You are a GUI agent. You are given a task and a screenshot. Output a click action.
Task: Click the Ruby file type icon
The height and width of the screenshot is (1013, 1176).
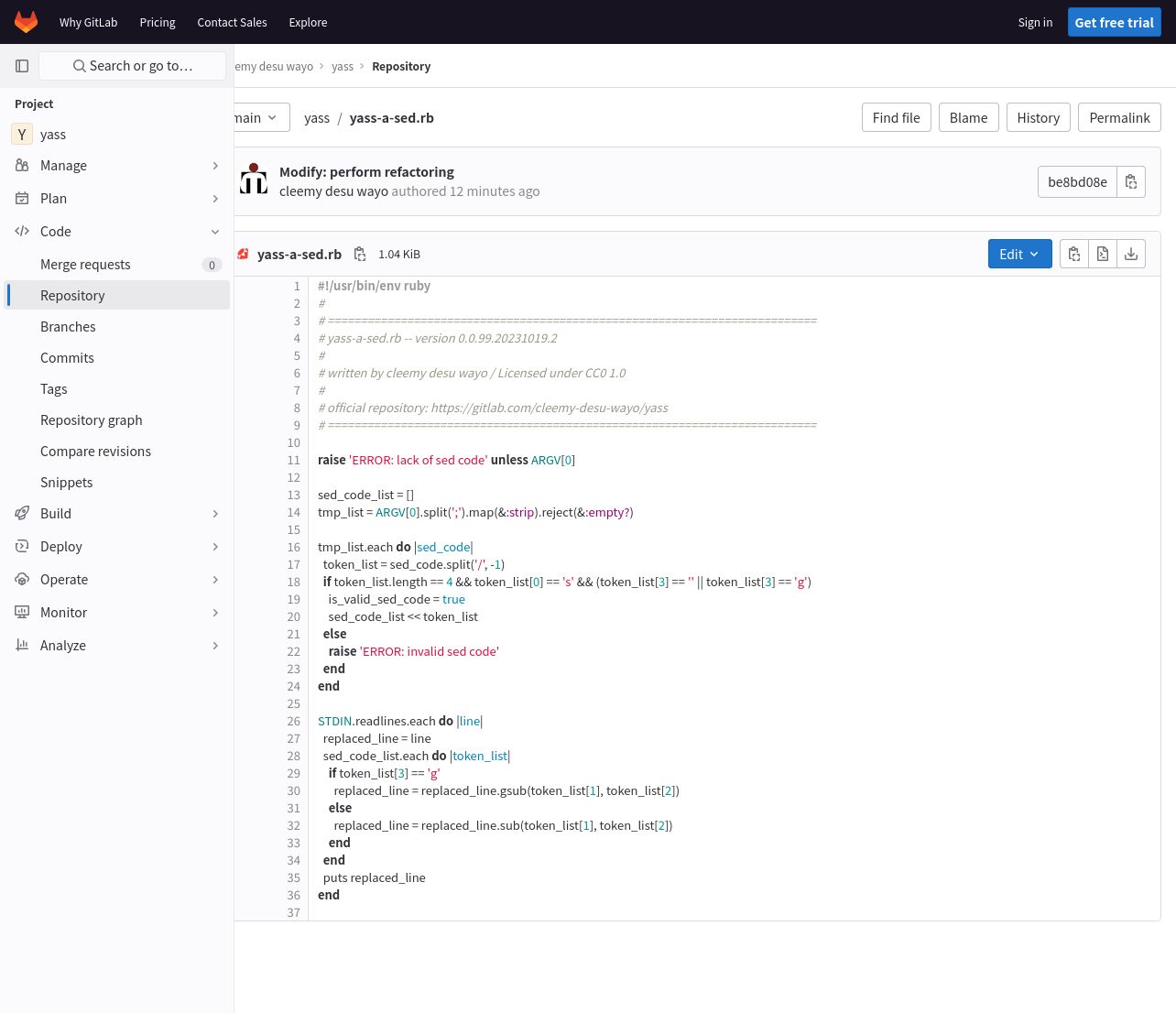pyautogui.click(x=243, y=254)
